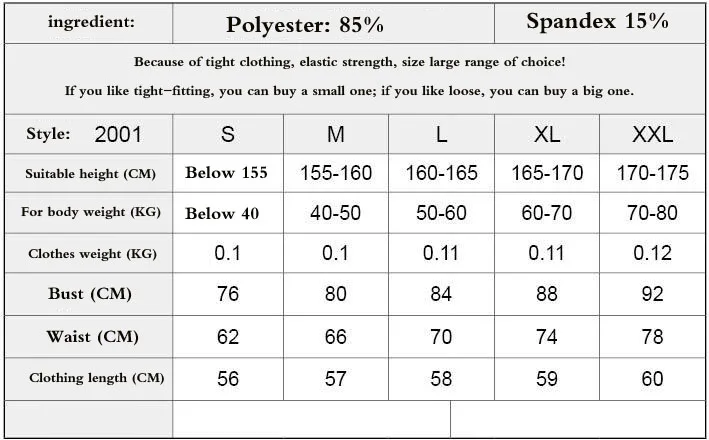The height and width of the screenshot is (440, 709).
Task: Select the XXL size column header
Action: [x=652, y=134]
